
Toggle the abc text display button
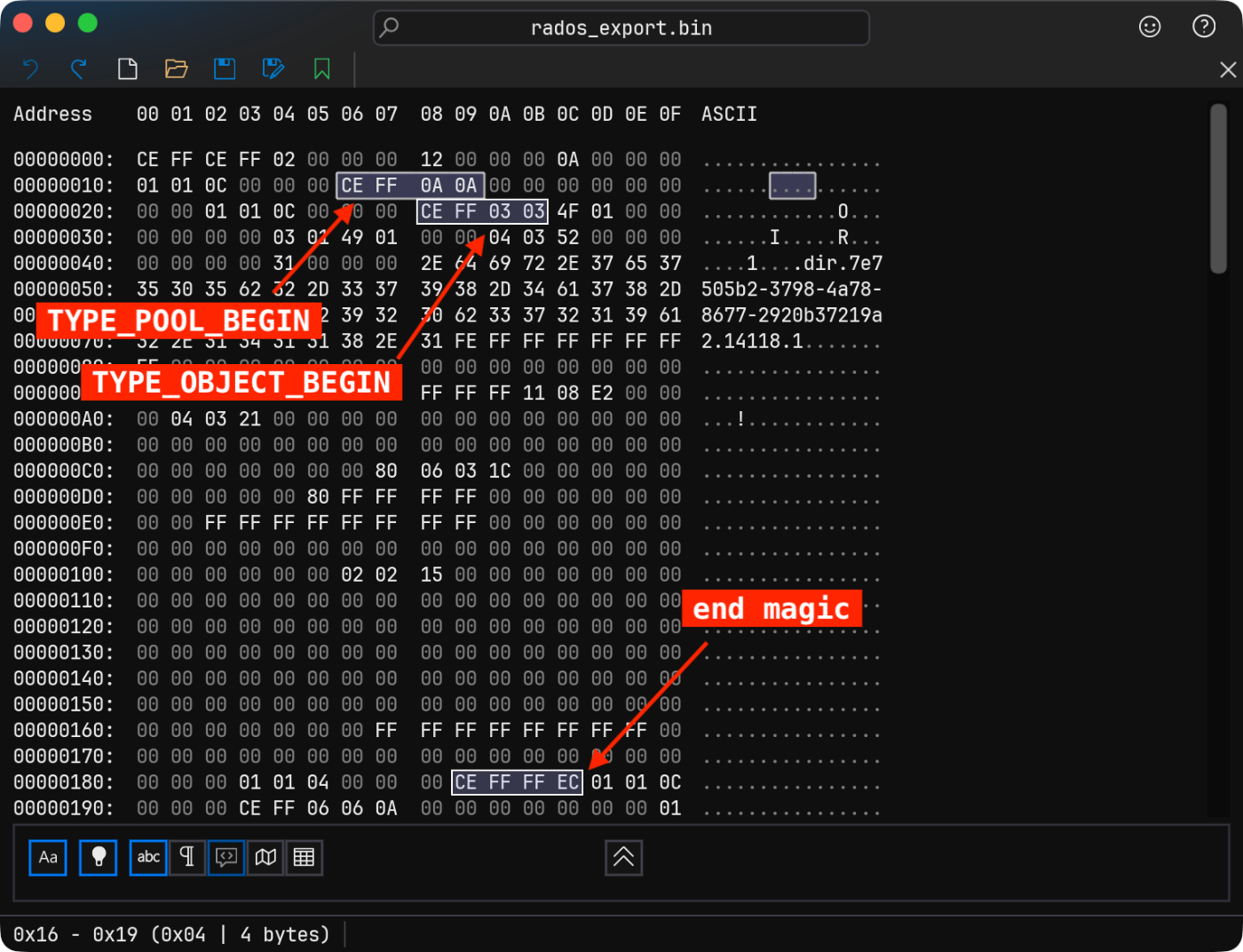click(x=148, y=858)
